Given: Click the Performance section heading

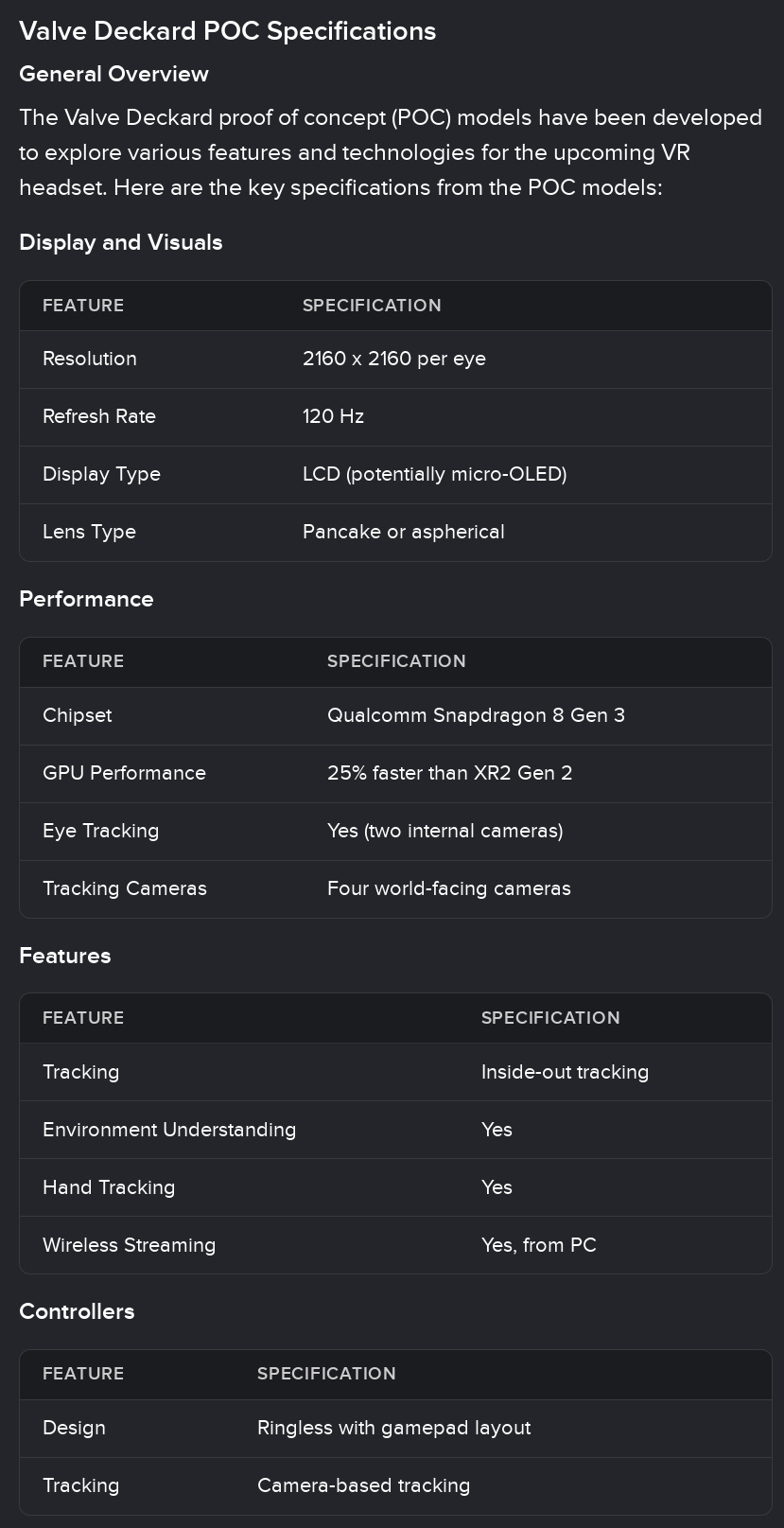Looking at the screenshot, I should click(86, 599).
